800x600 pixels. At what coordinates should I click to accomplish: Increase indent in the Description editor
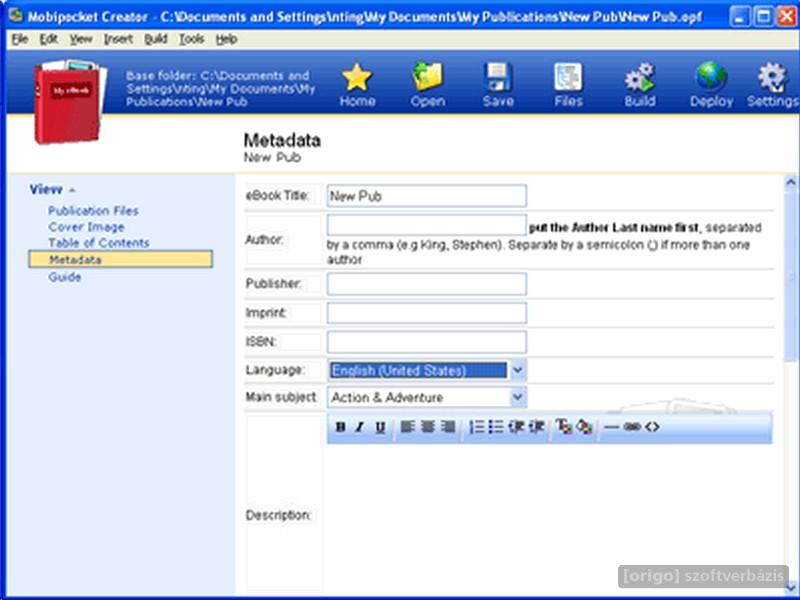(536, 427)
